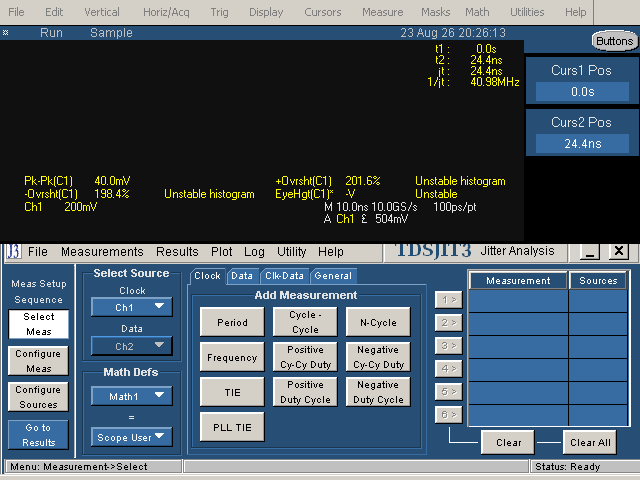Open the scope Help menu
The image size is (640, 480).
point(576,12)
